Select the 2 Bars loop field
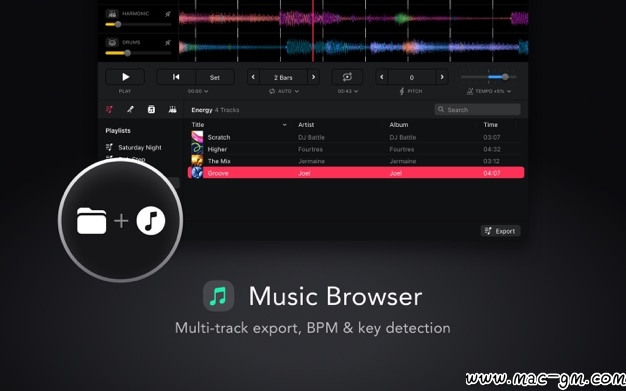626x391 pixels. 283,77
